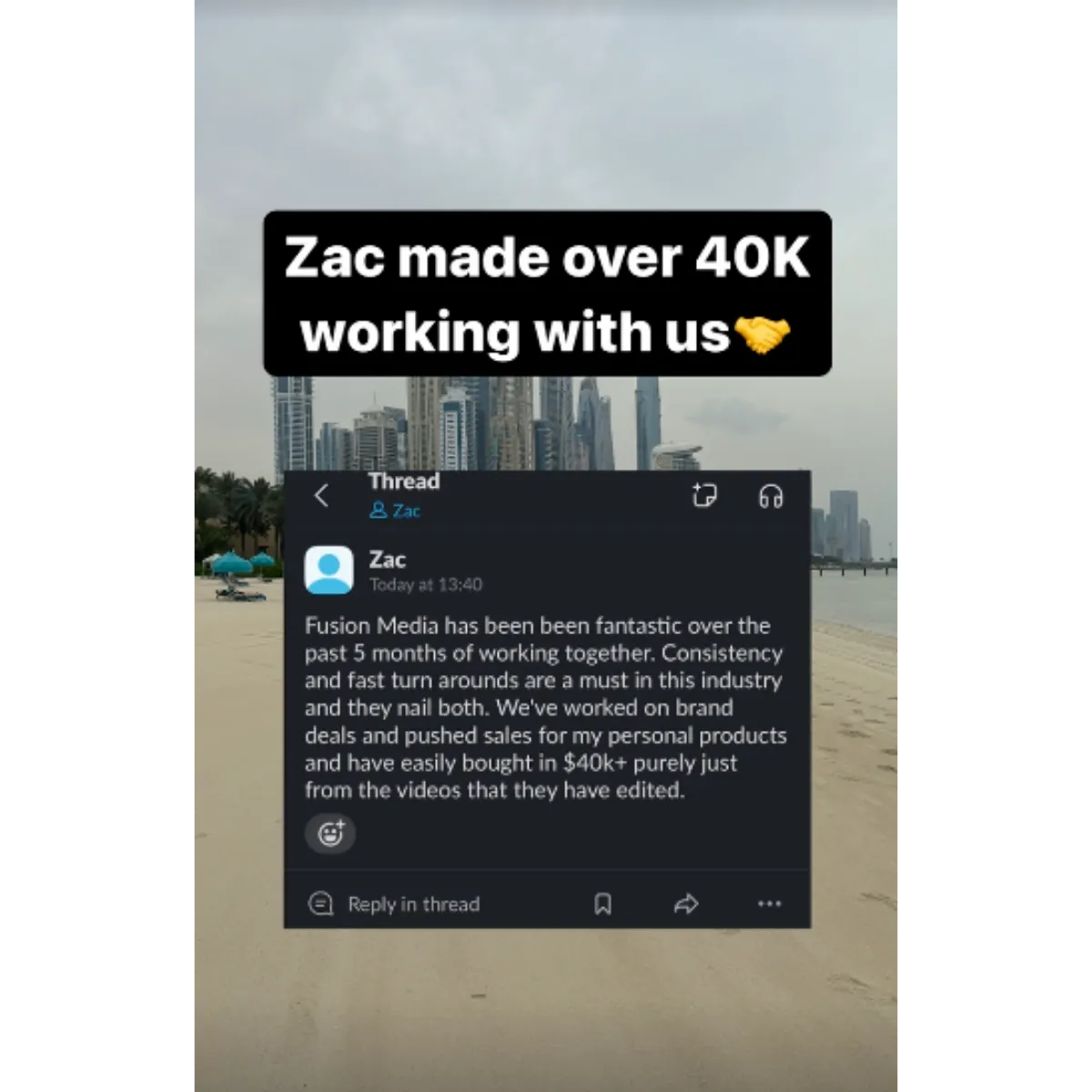
Task: Select the Reply in thread text
Action: pos(413,904)
